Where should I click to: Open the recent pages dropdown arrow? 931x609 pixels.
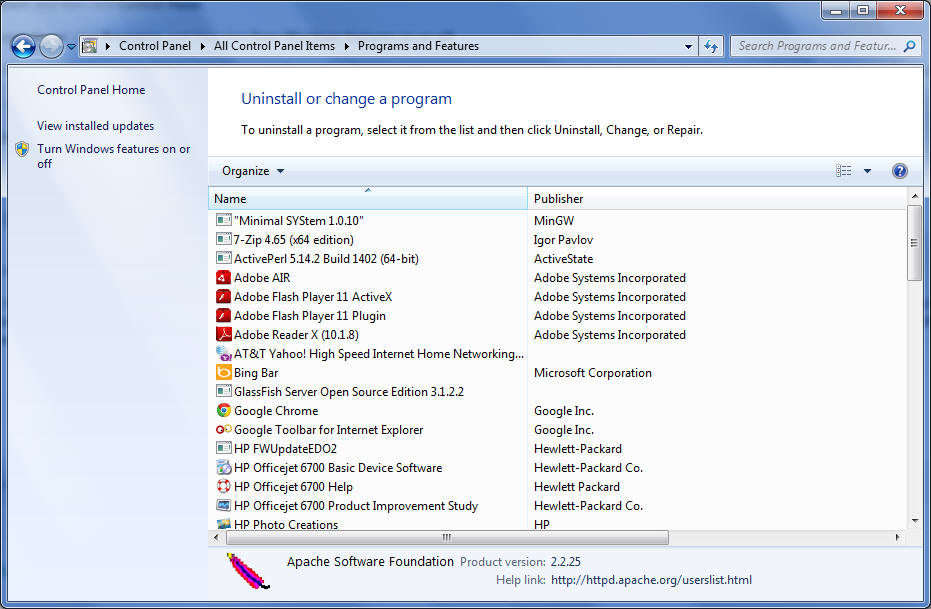[71, 46]
